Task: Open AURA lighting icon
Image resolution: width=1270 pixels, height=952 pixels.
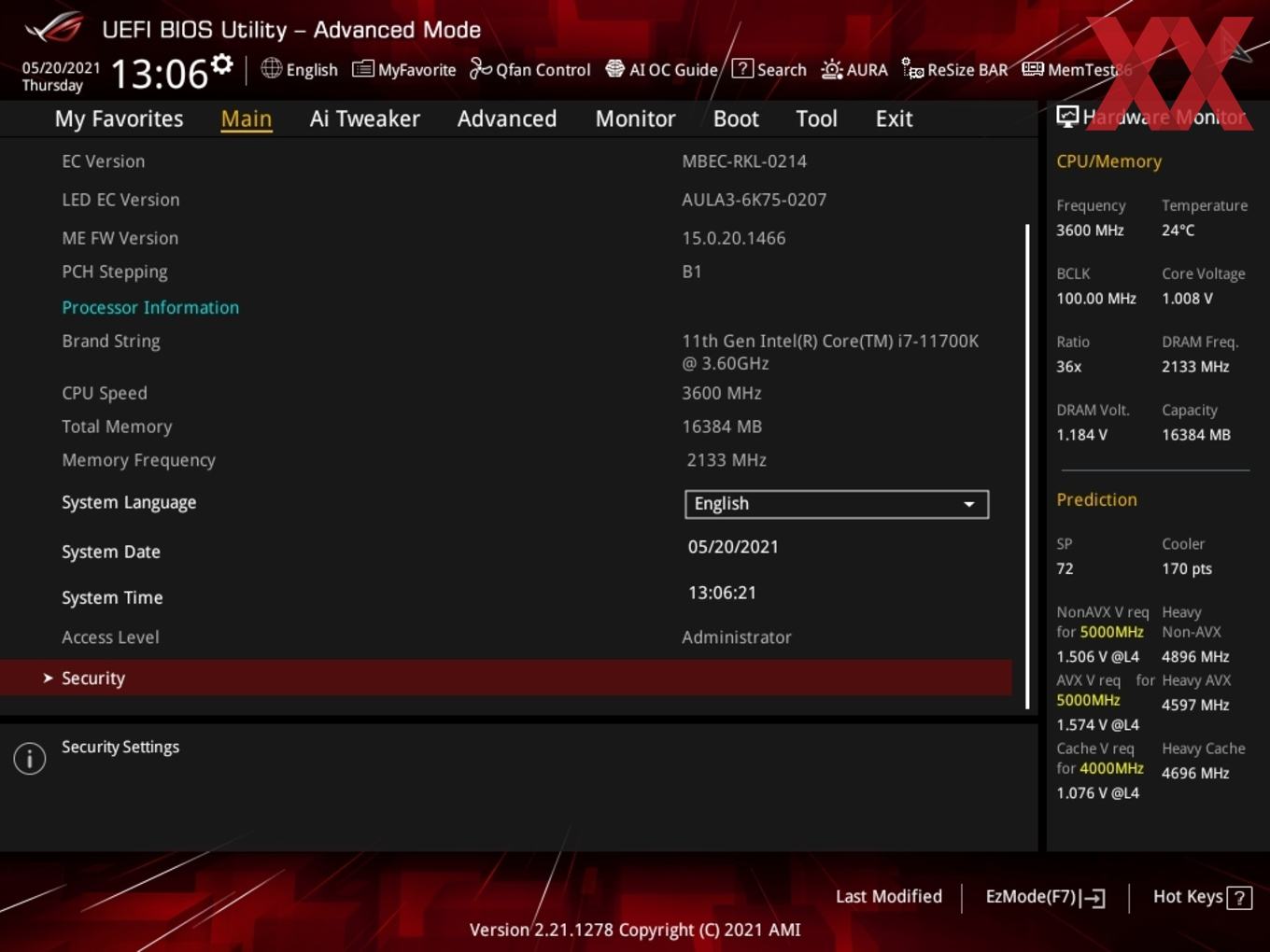Action: (x=831, y=69)
